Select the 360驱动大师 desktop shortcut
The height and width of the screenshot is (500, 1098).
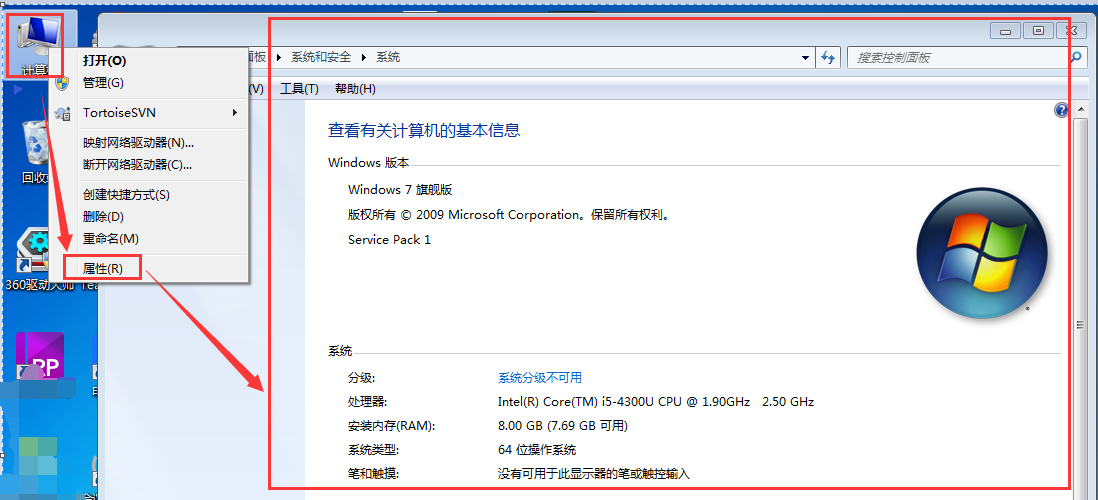[x=36, y=259]
